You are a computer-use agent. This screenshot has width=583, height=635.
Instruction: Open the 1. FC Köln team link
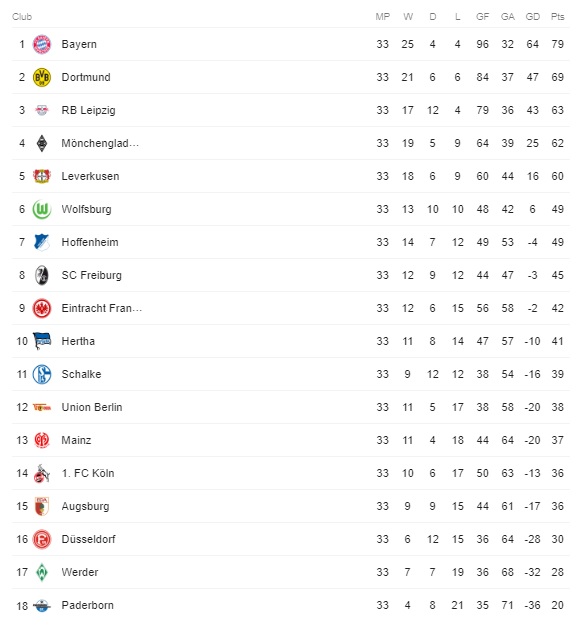[88, 473]
